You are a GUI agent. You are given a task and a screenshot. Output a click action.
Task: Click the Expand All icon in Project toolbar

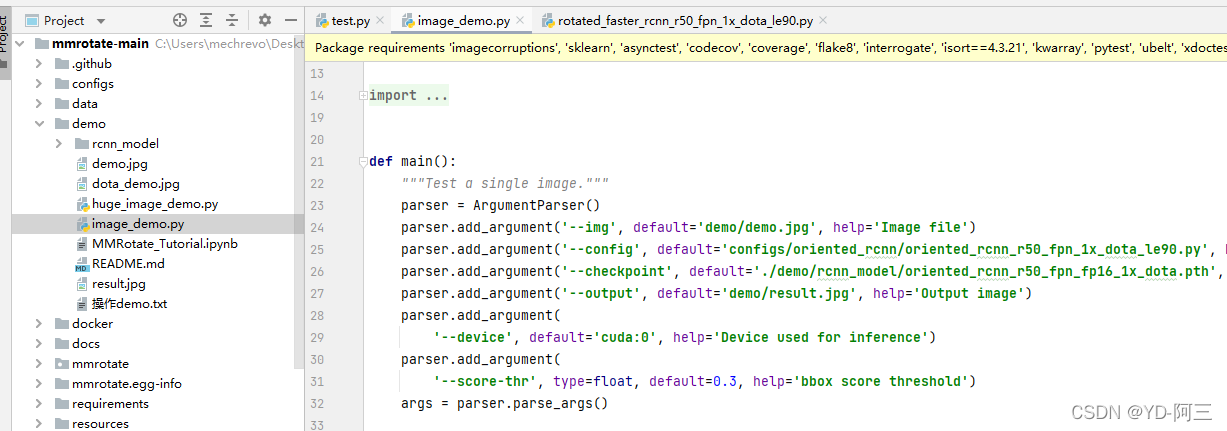[x=206, y=20]
